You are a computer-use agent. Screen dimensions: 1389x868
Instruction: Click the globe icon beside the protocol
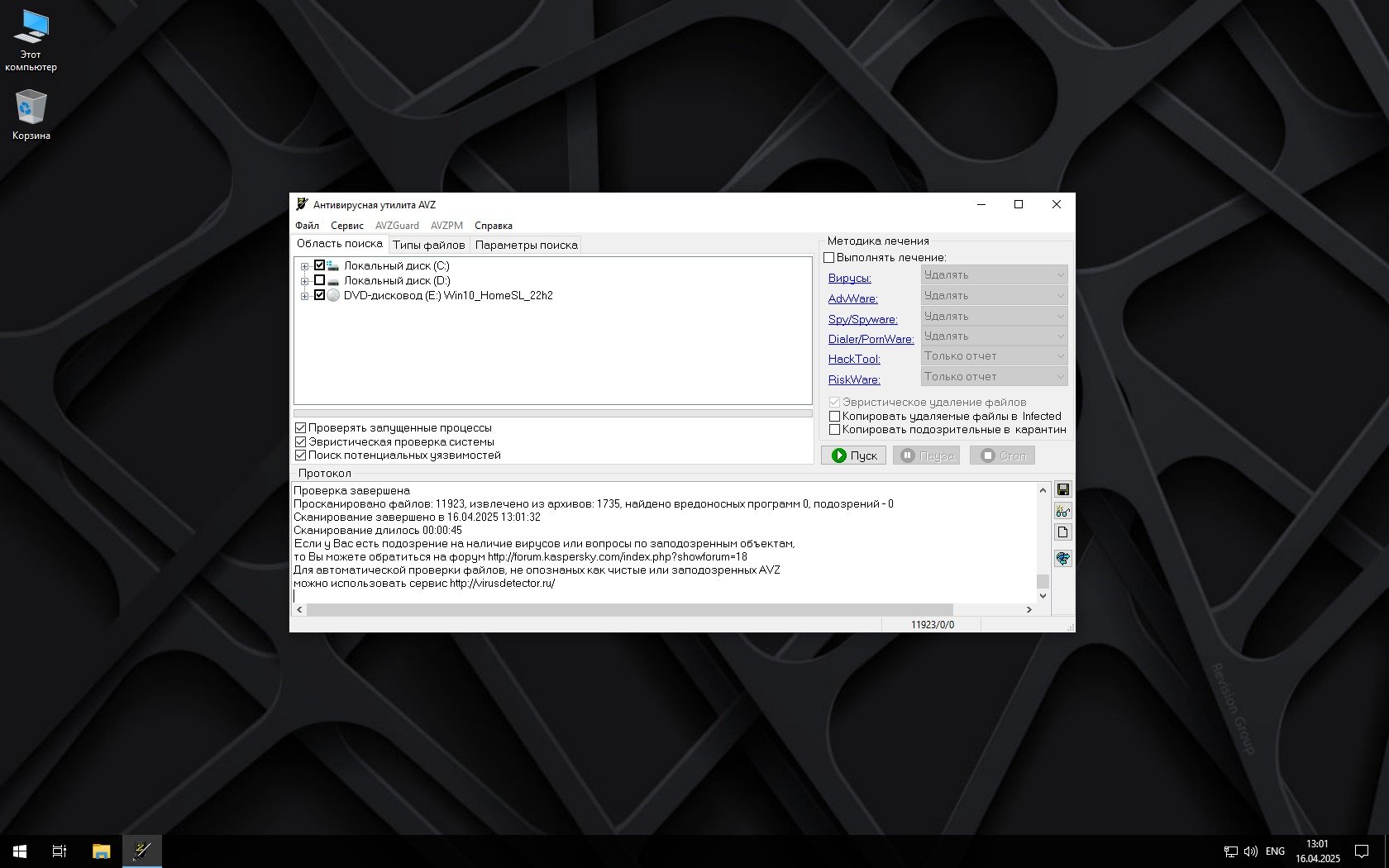pyautogui.click(x=1063, y=558)
